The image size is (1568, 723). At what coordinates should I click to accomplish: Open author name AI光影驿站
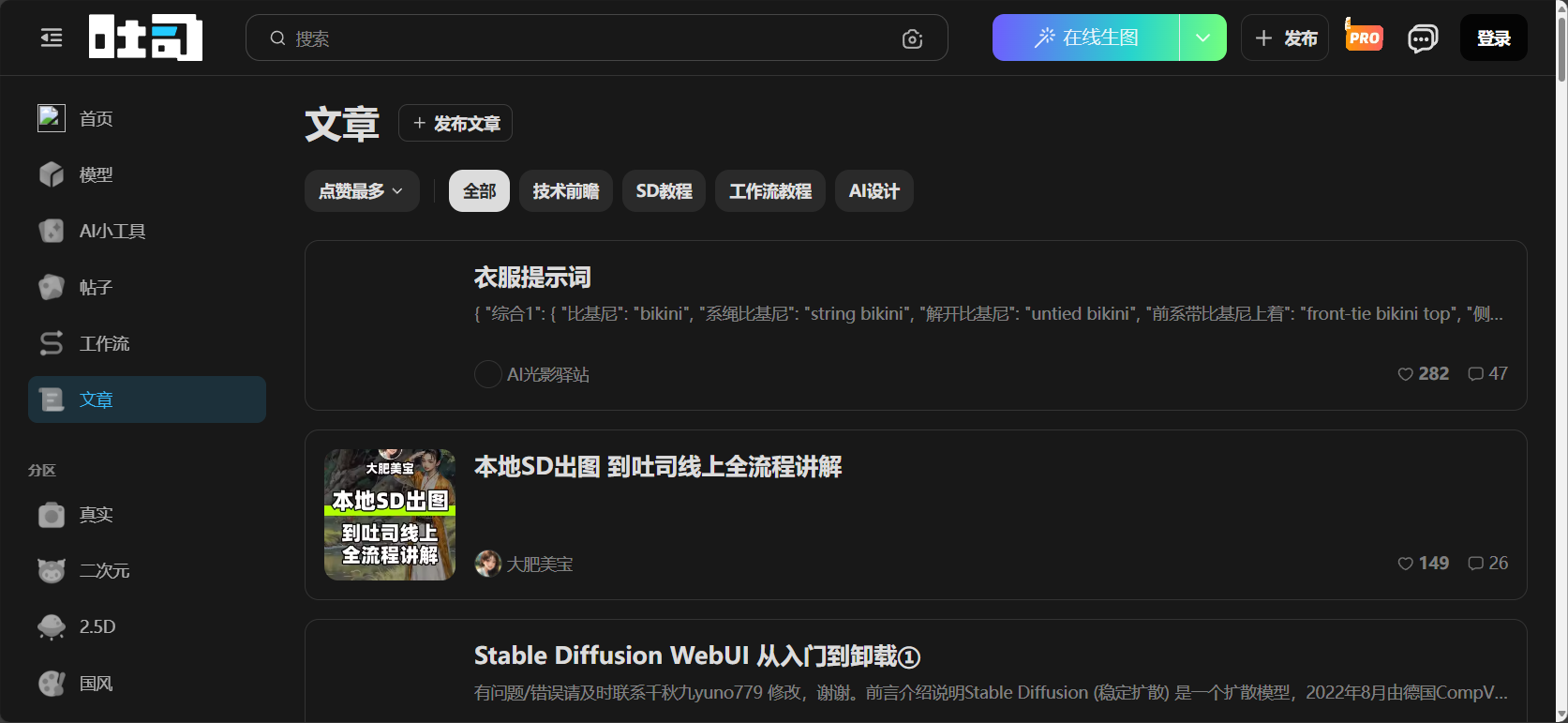548,374
